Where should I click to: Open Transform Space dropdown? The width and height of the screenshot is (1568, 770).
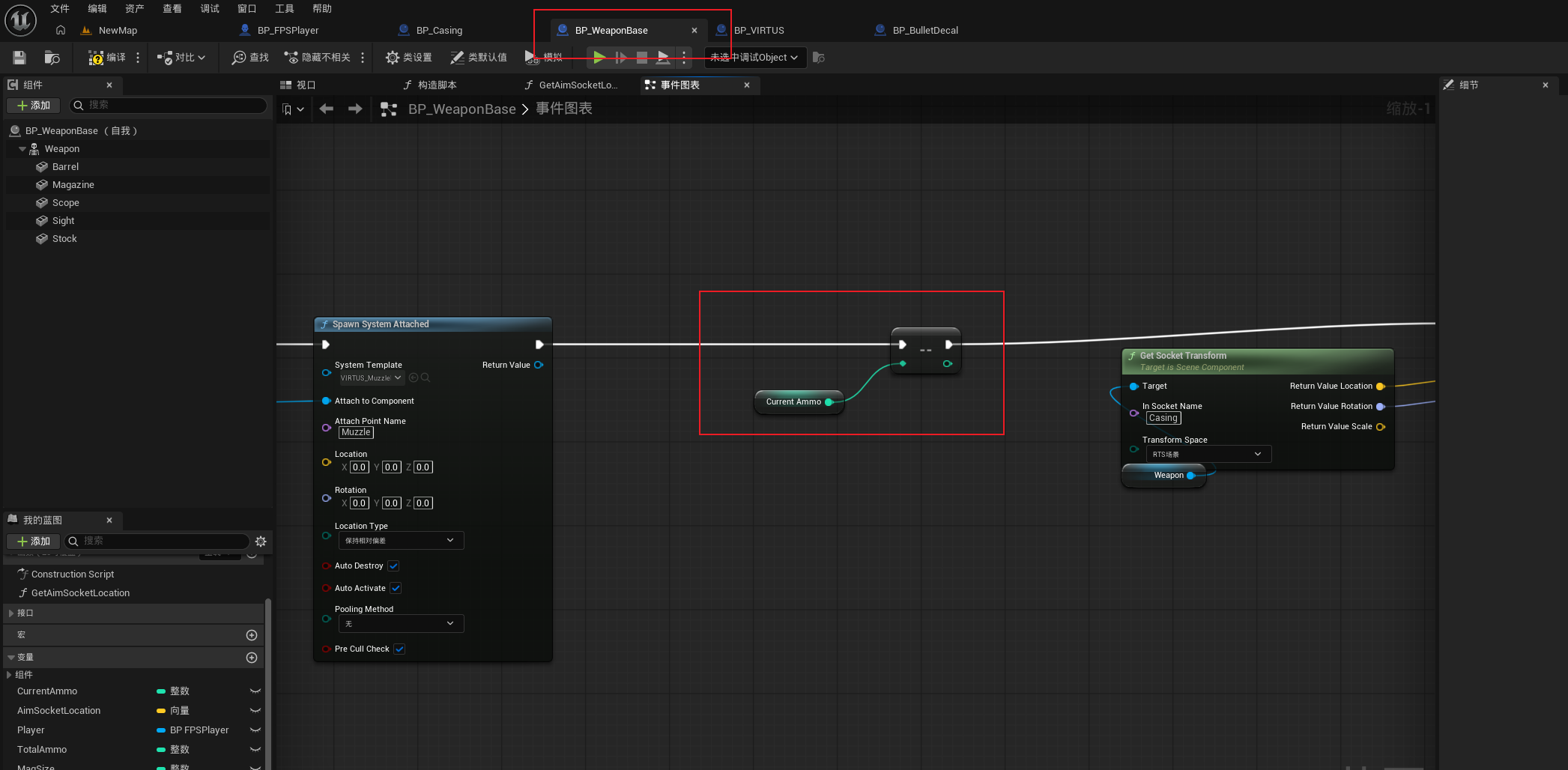(1208, 455)
